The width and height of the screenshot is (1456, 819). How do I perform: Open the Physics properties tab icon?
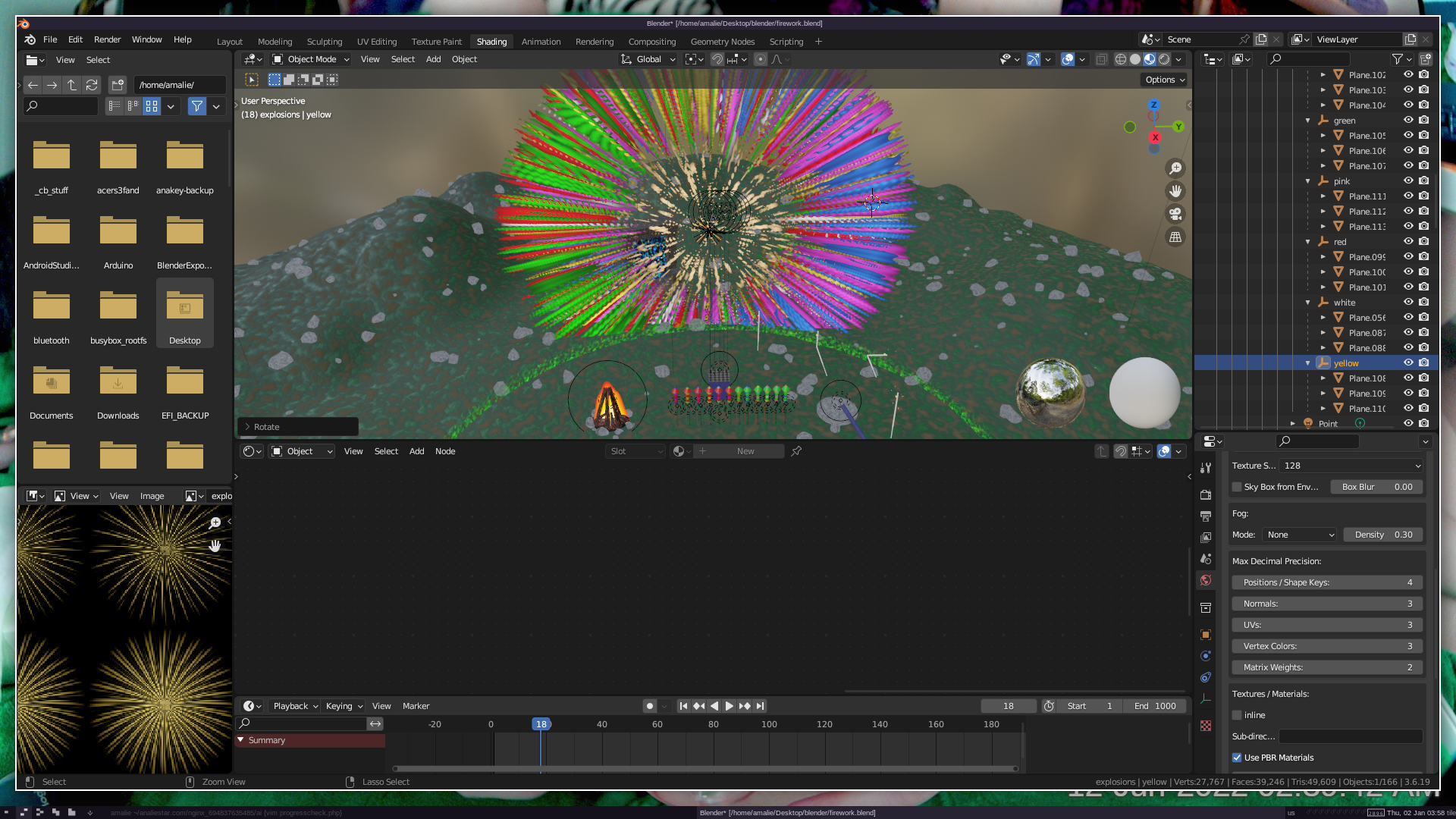[x=1206, y=656]
